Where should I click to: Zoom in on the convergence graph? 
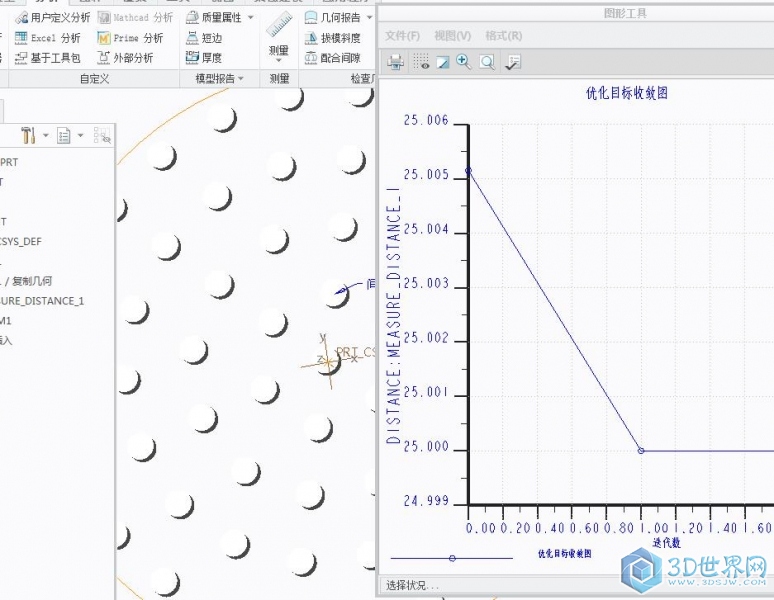pos(464,62)
